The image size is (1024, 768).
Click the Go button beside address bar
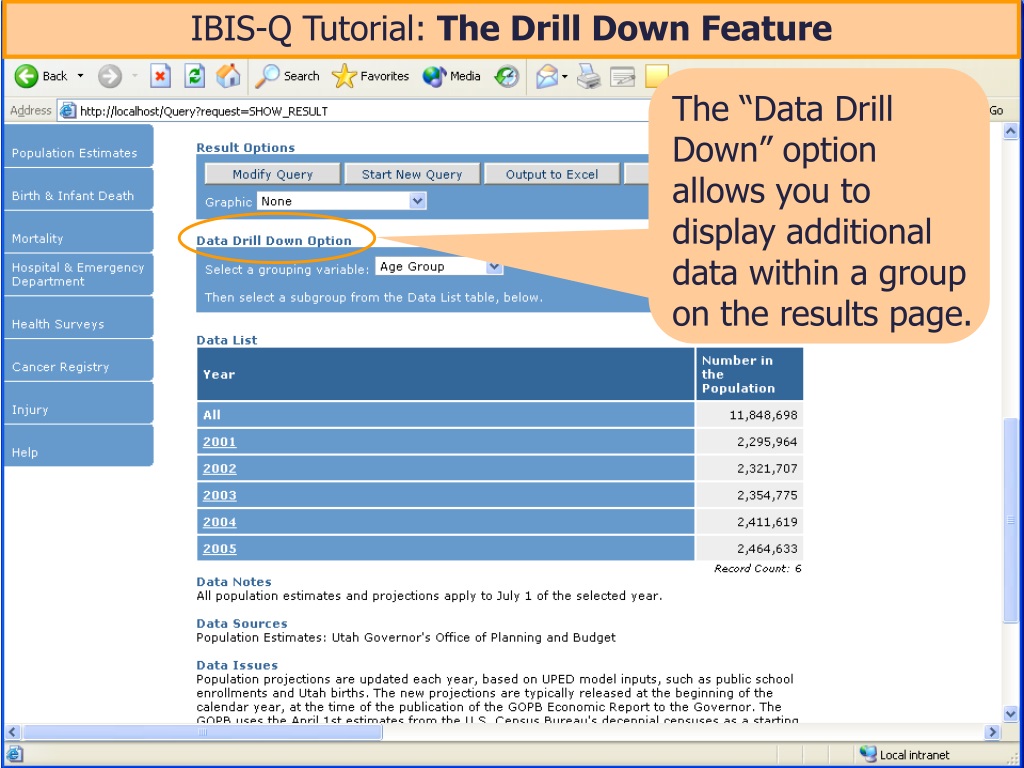(x=996, y=111)
